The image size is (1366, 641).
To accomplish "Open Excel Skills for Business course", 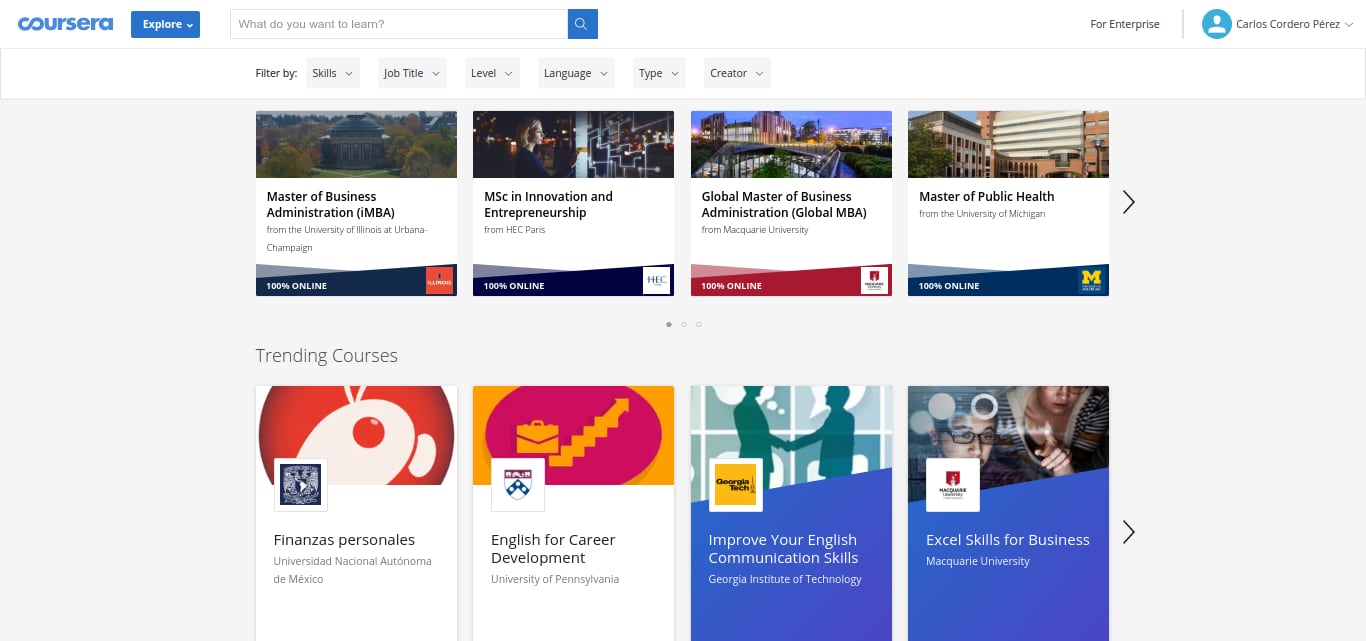I will point(1007,540).
